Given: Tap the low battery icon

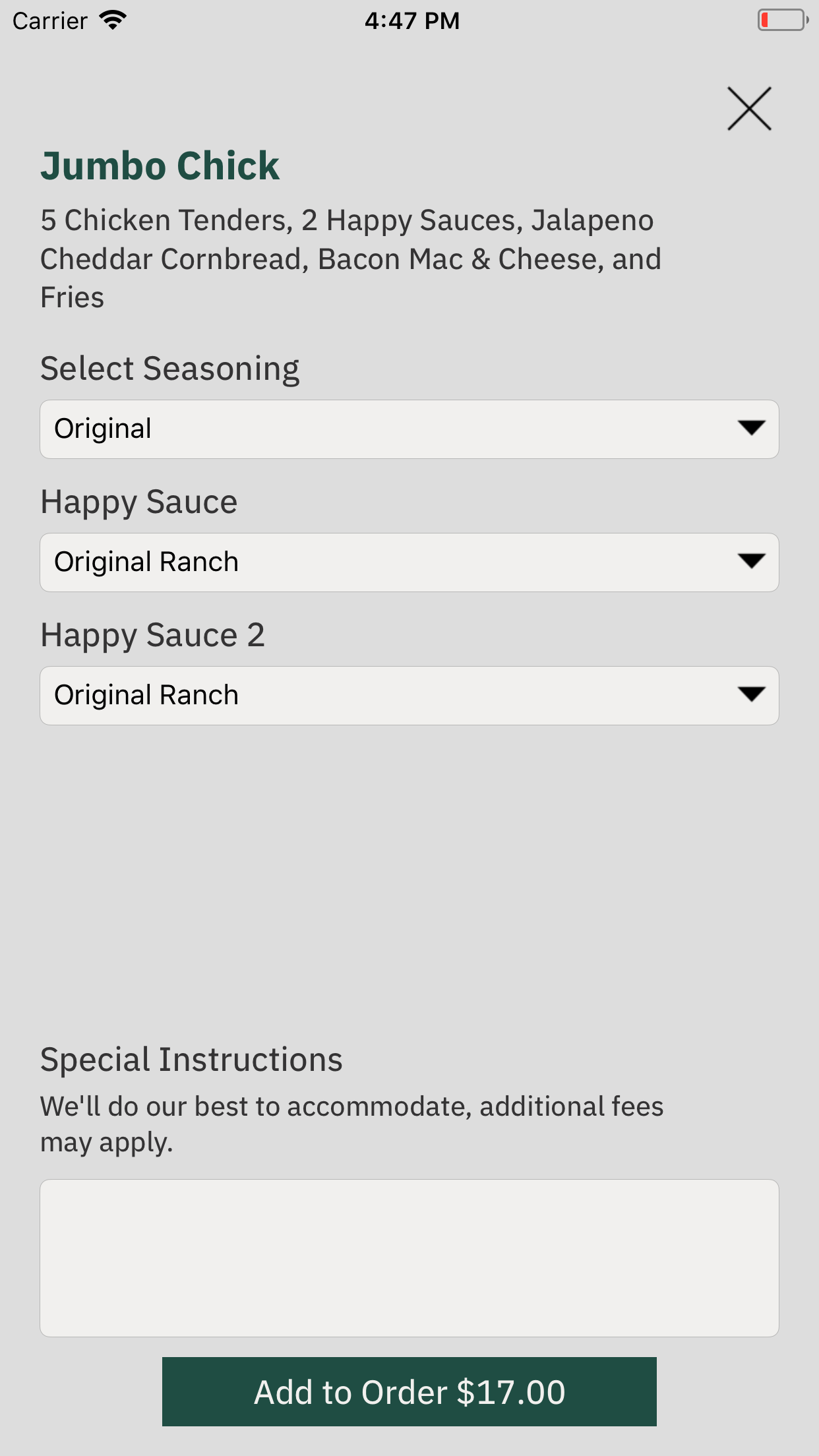Looking at the screenshot, I should tap(782, 20).
